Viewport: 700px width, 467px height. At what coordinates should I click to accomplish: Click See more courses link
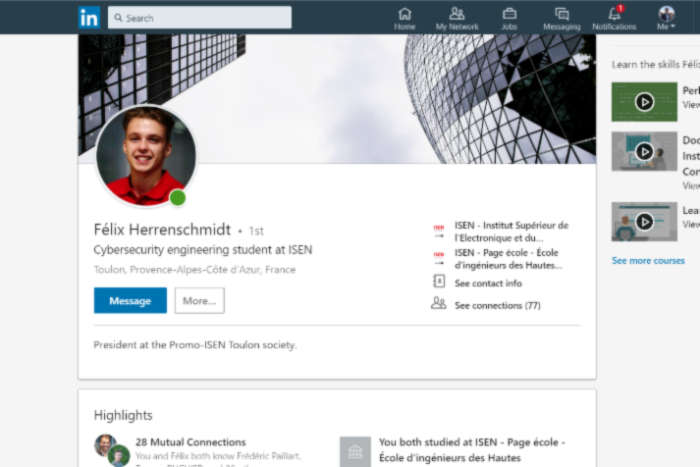click(648, 261)
